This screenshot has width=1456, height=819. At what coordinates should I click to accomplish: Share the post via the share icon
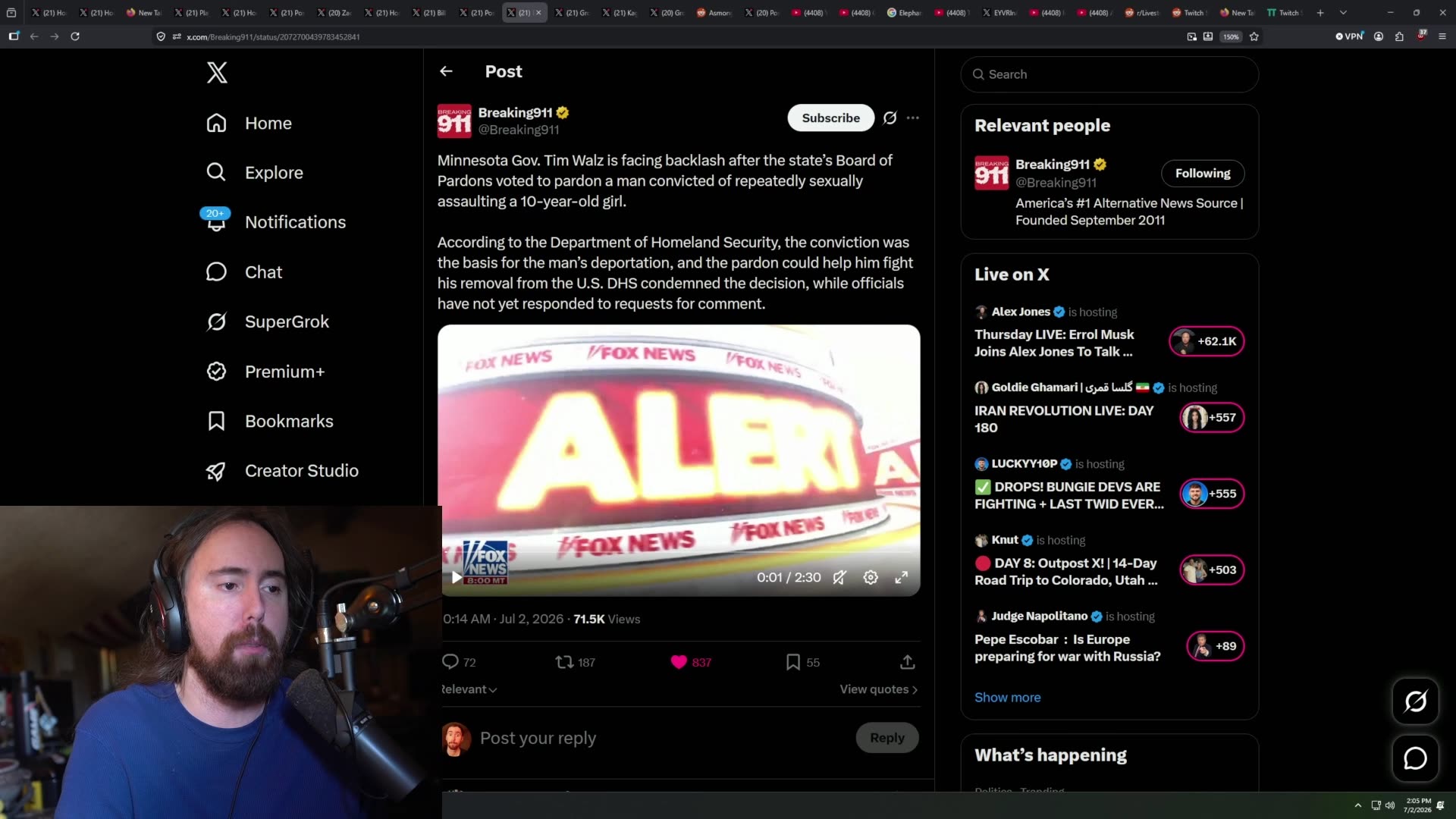[x=907, y=662]
